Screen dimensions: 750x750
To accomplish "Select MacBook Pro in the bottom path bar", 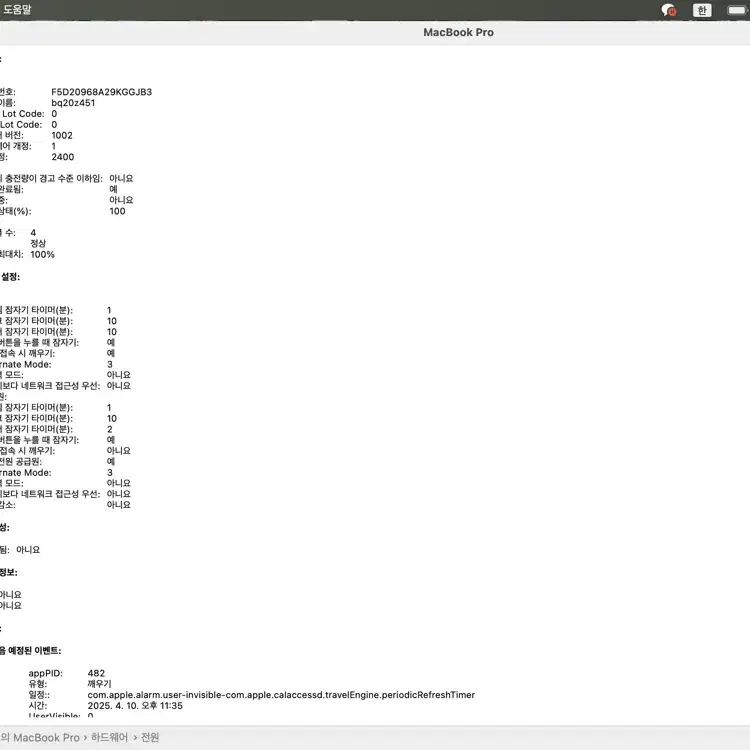I will 46,738.
